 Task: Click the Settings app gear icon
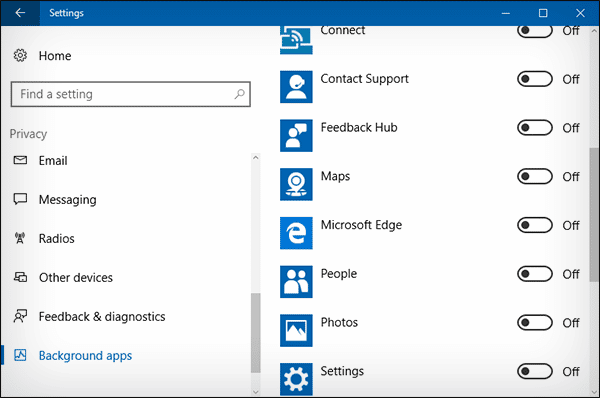pyautogui.click(x=296, y=379)
